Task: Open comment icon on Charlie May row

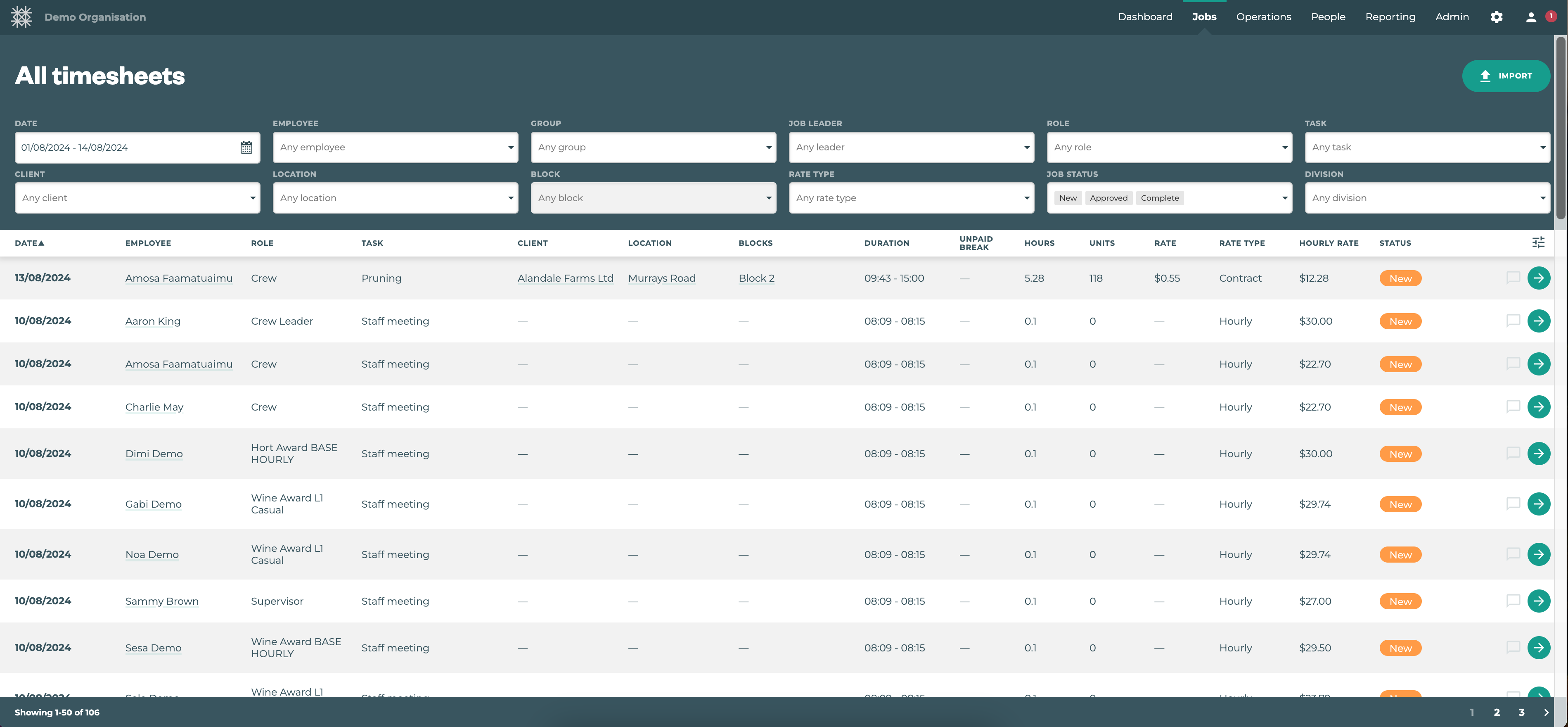Action: (x=1513, y=407)
